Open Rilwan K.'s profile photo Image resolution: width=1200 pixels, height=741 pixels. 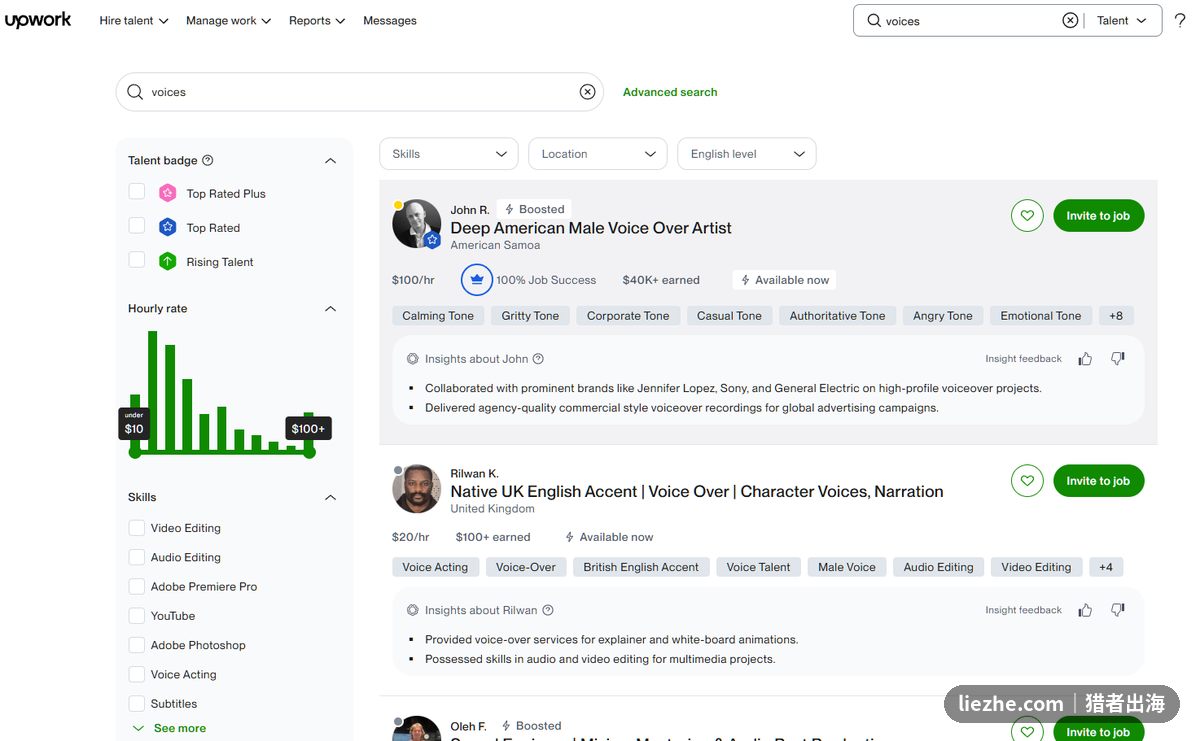(416, 489)
